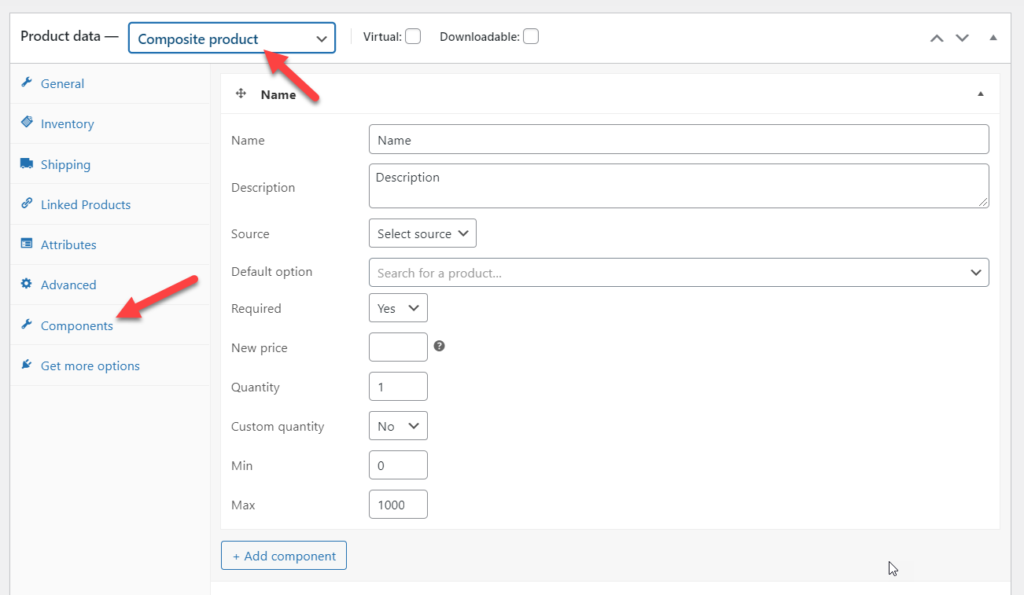This screenshot has height=595, width=1024.
Task: Open the Get more options tab
Action: (x=110, y=366)
